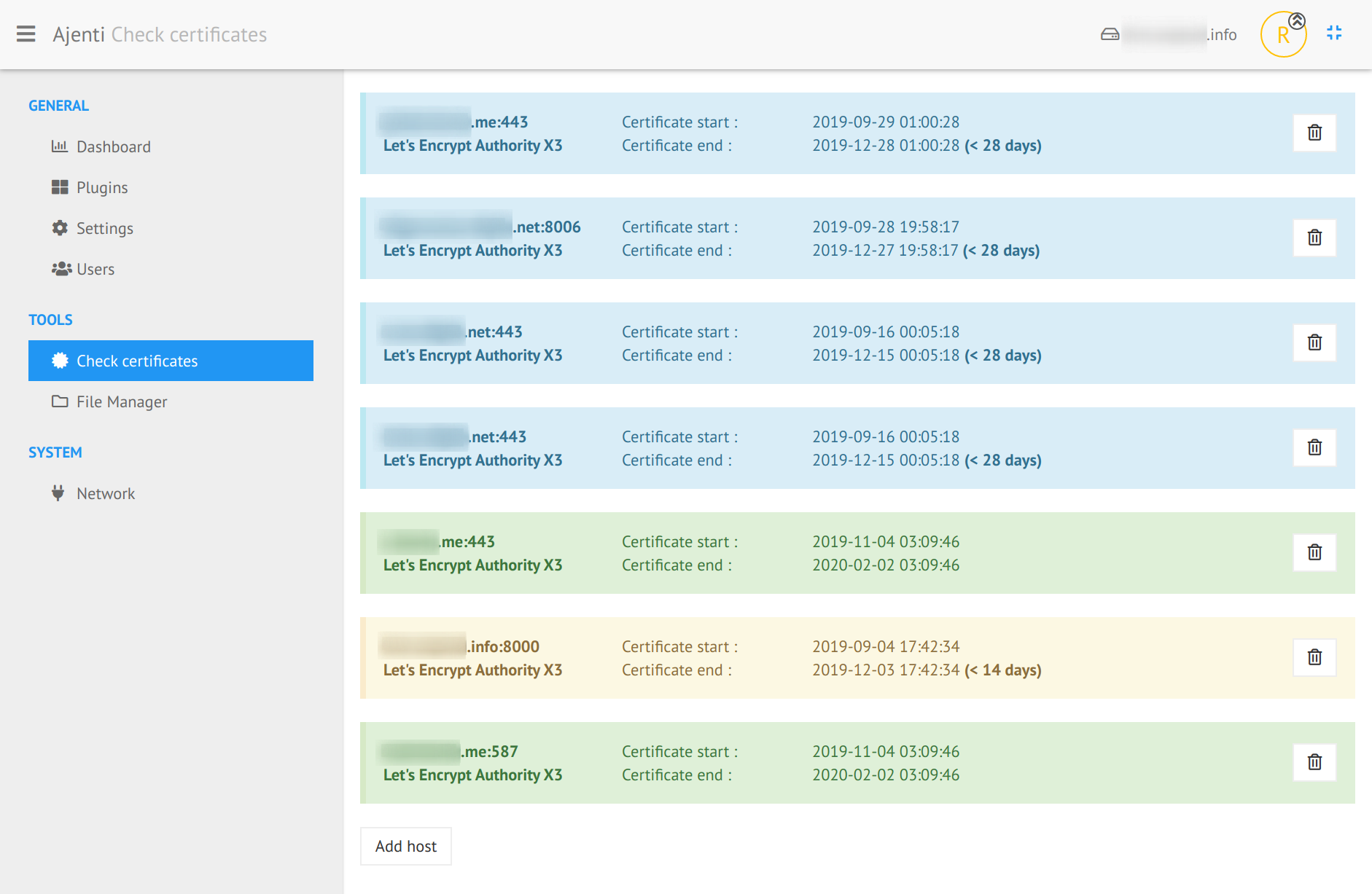
Task: Click the Add host button
Action: coord(405,846)
